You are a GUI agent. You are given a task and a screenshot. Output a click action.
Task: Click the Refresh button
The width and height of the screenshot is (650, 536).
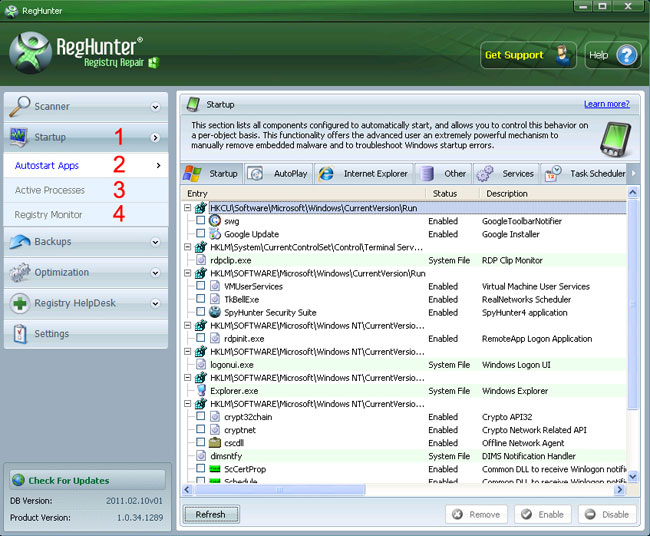click(210, 514)
